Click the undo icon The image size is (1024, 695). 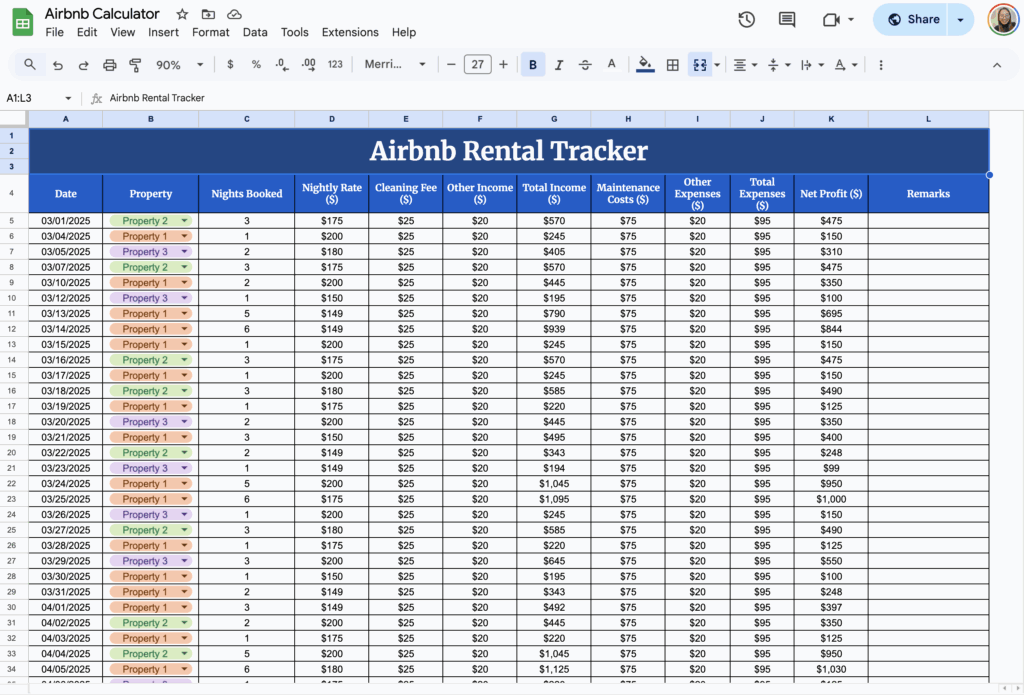click(x=55, y=64)
